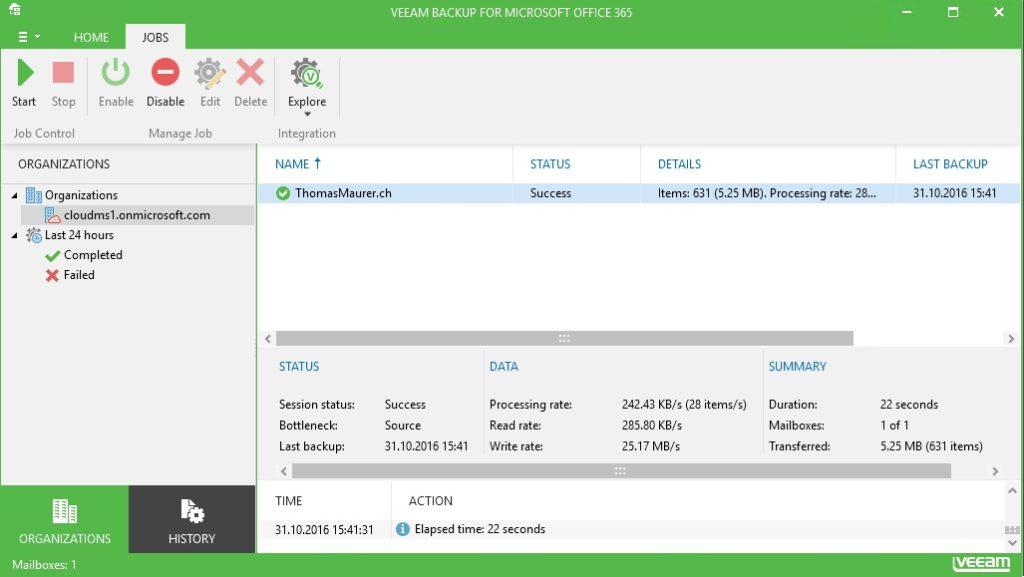The height and width of the screenshot is (577, 1024).
Task: Switch to the HOME tab
Action: (x=91, y=37)
